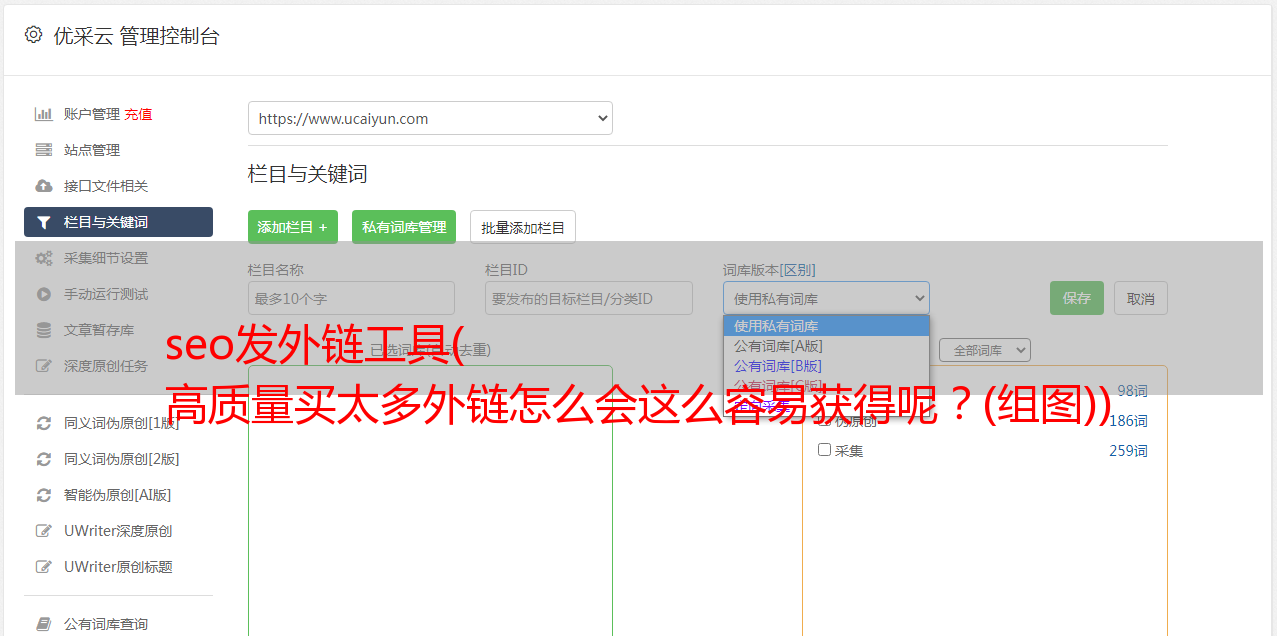Click the 取消 button
This screenshot has width=1277, height=636.
click(1141, 298)
